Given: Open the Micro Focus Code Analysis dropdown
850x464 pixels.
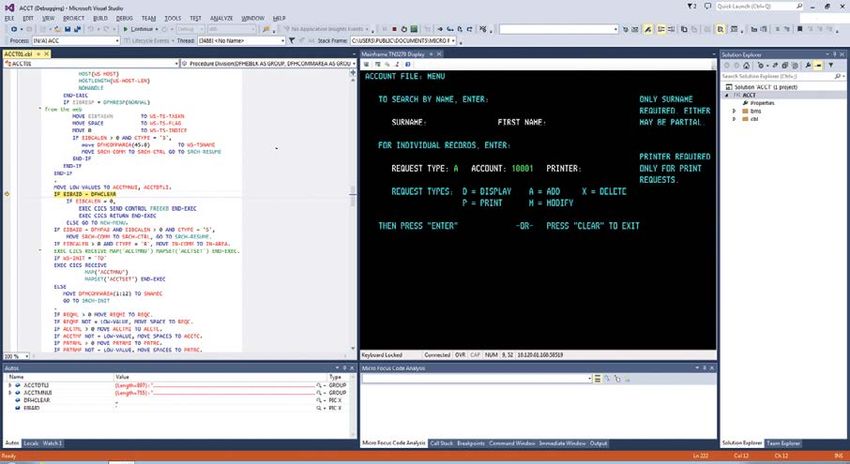Looking at the screenshot, I should (x=477, y=379).
